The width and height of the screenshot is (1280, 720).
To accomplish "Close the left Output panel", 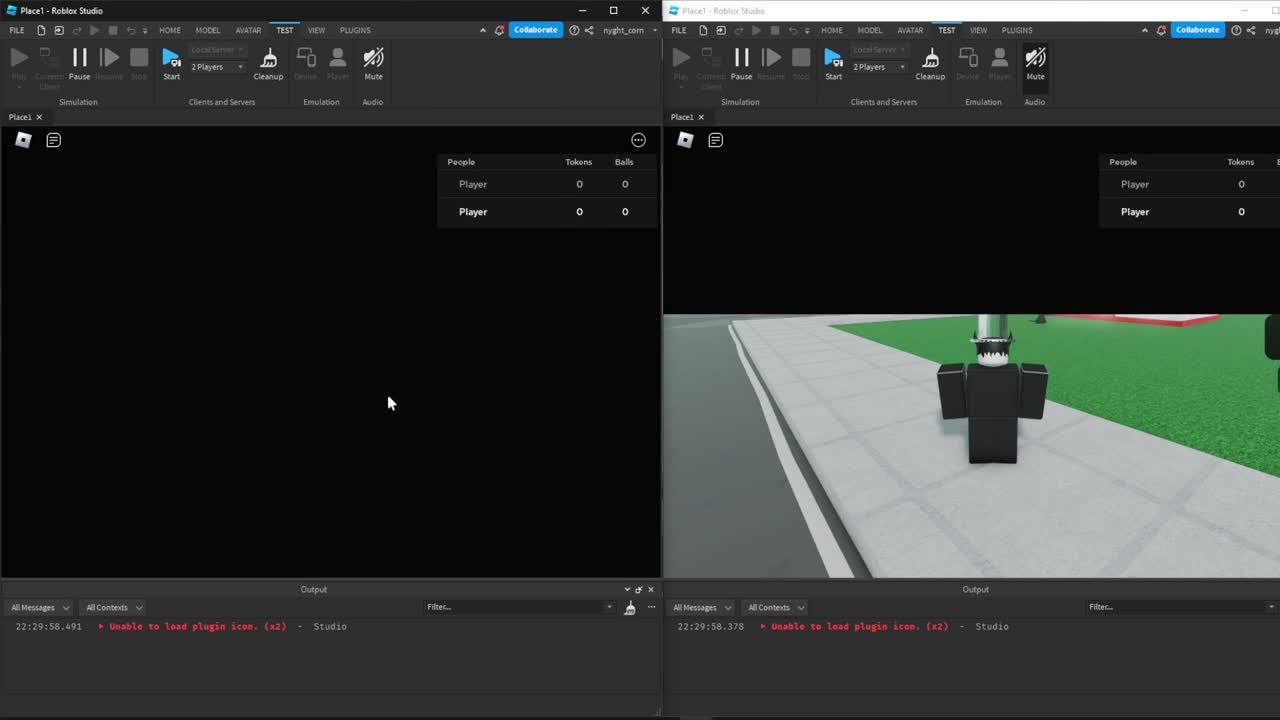I will pos(651,589).
